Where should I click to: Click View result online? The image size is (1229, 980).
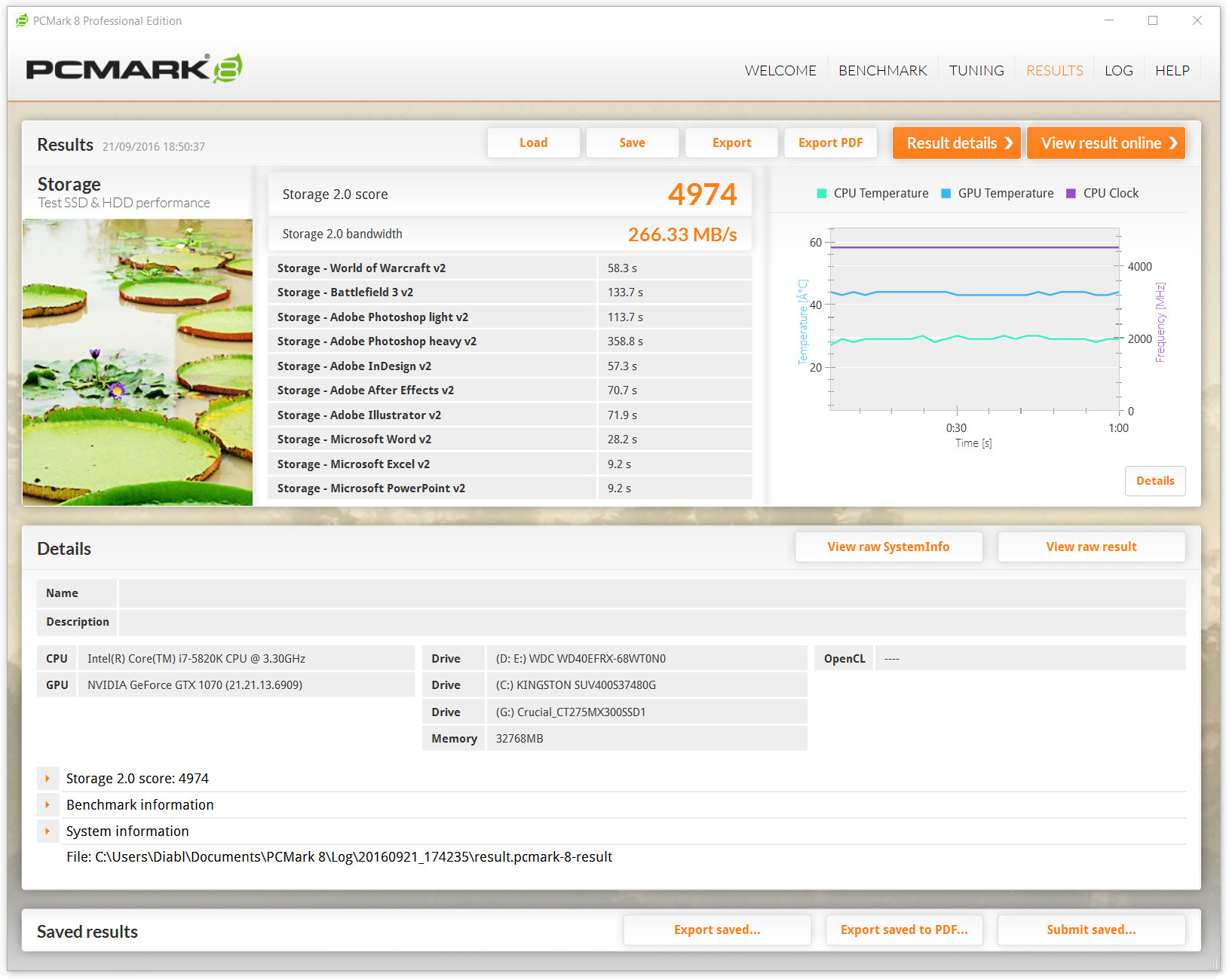[1106, 142]
